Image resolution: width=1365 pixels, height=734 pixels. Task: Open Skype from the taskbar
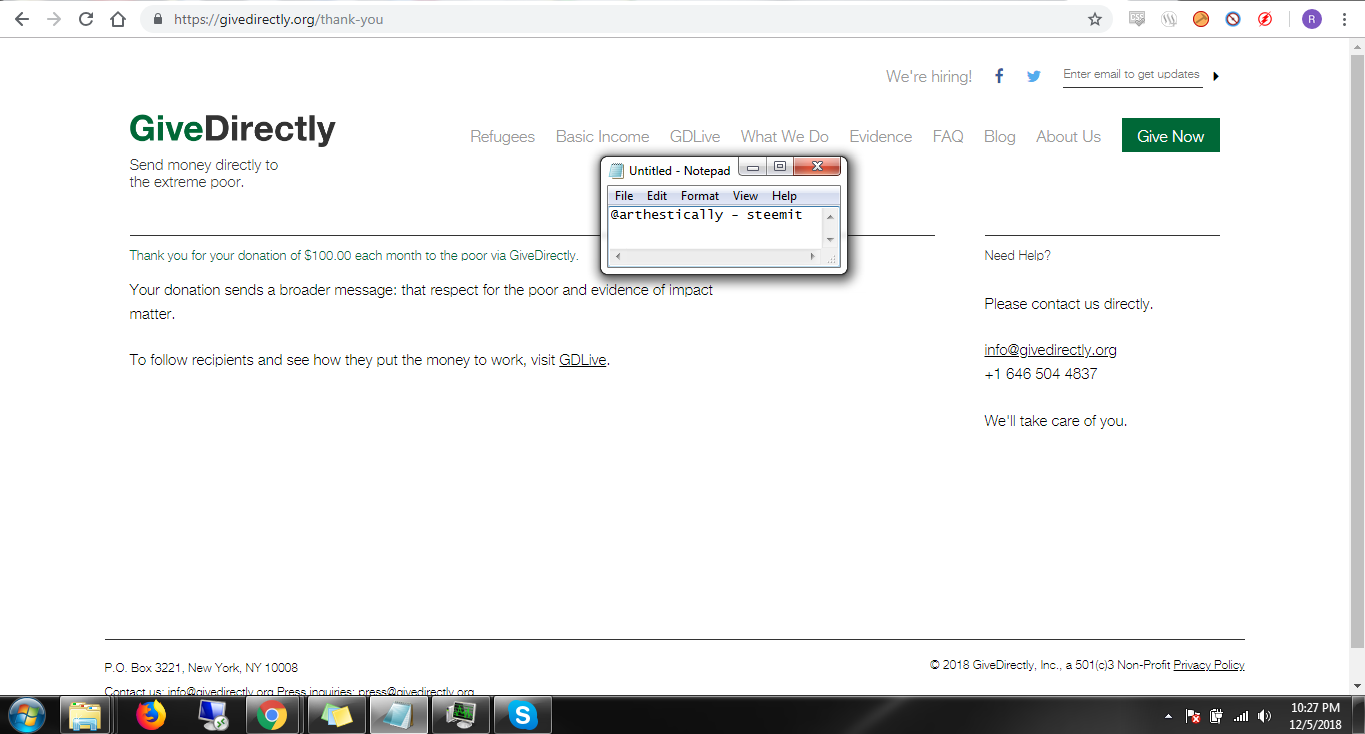(522, 715)
